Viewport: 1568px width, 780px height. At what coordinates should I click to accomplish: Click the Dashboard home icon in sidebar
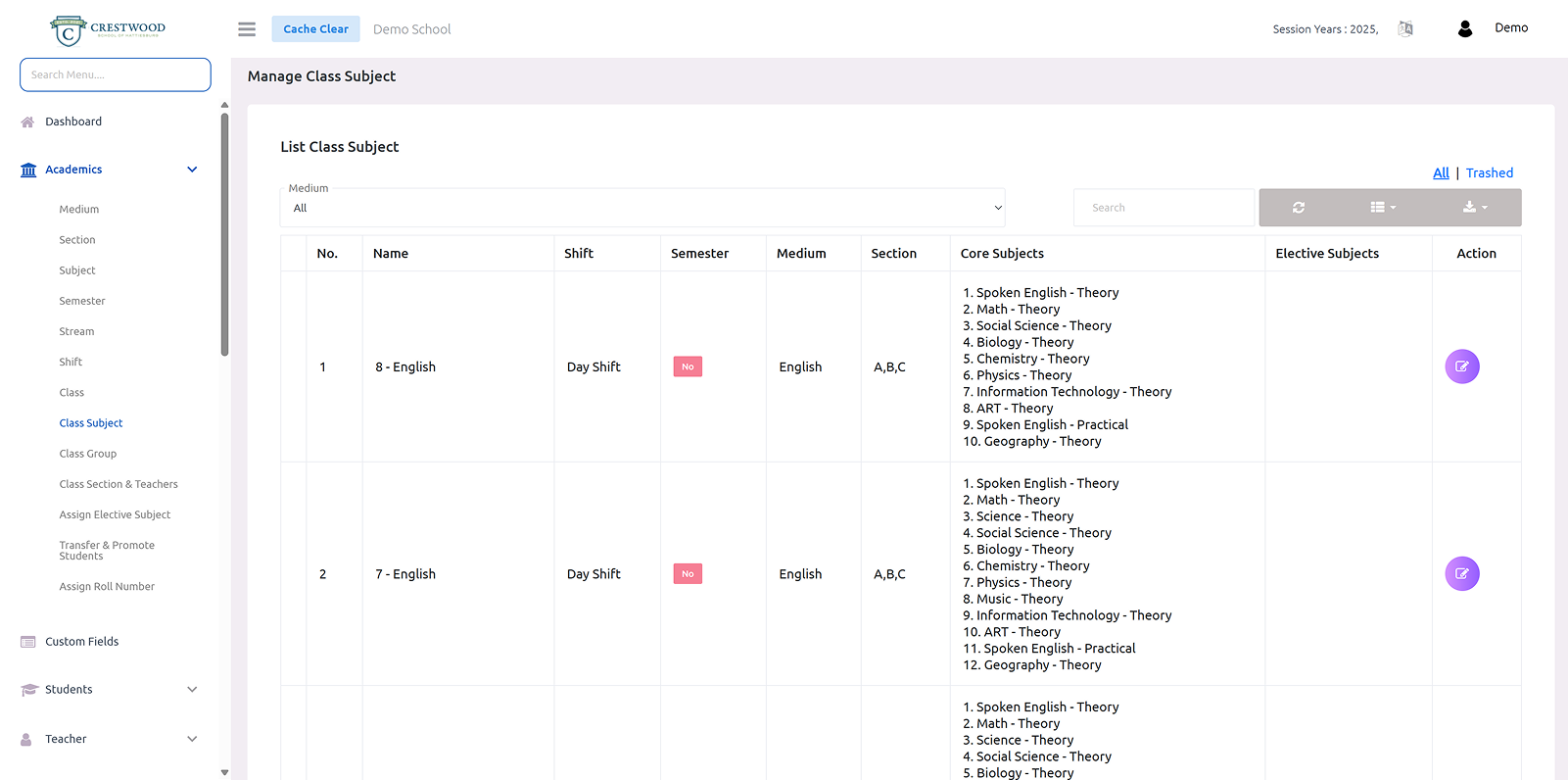point(27,122)
